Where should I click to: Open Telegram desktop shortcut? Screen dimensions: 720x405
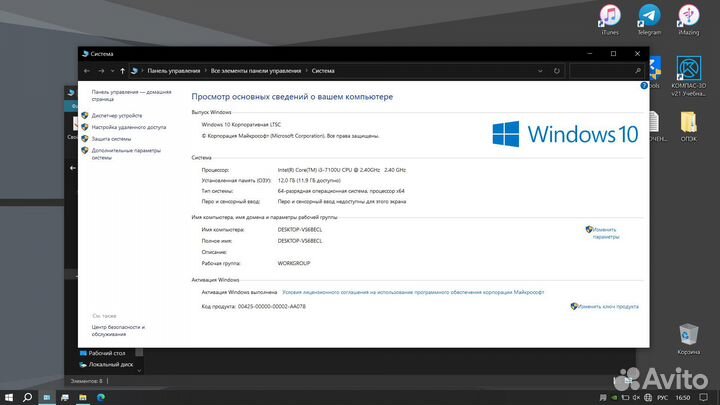(x=649, y=20)
